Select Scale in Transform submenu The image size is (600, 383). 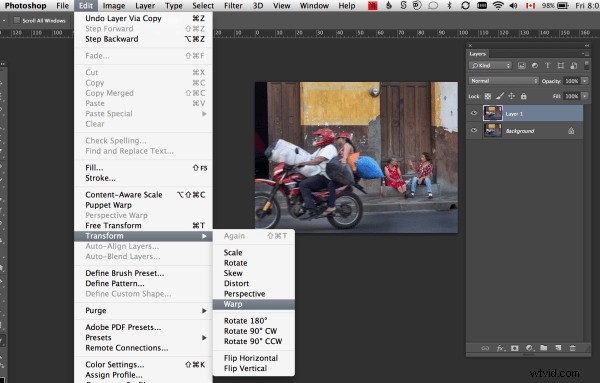(254, 253)
